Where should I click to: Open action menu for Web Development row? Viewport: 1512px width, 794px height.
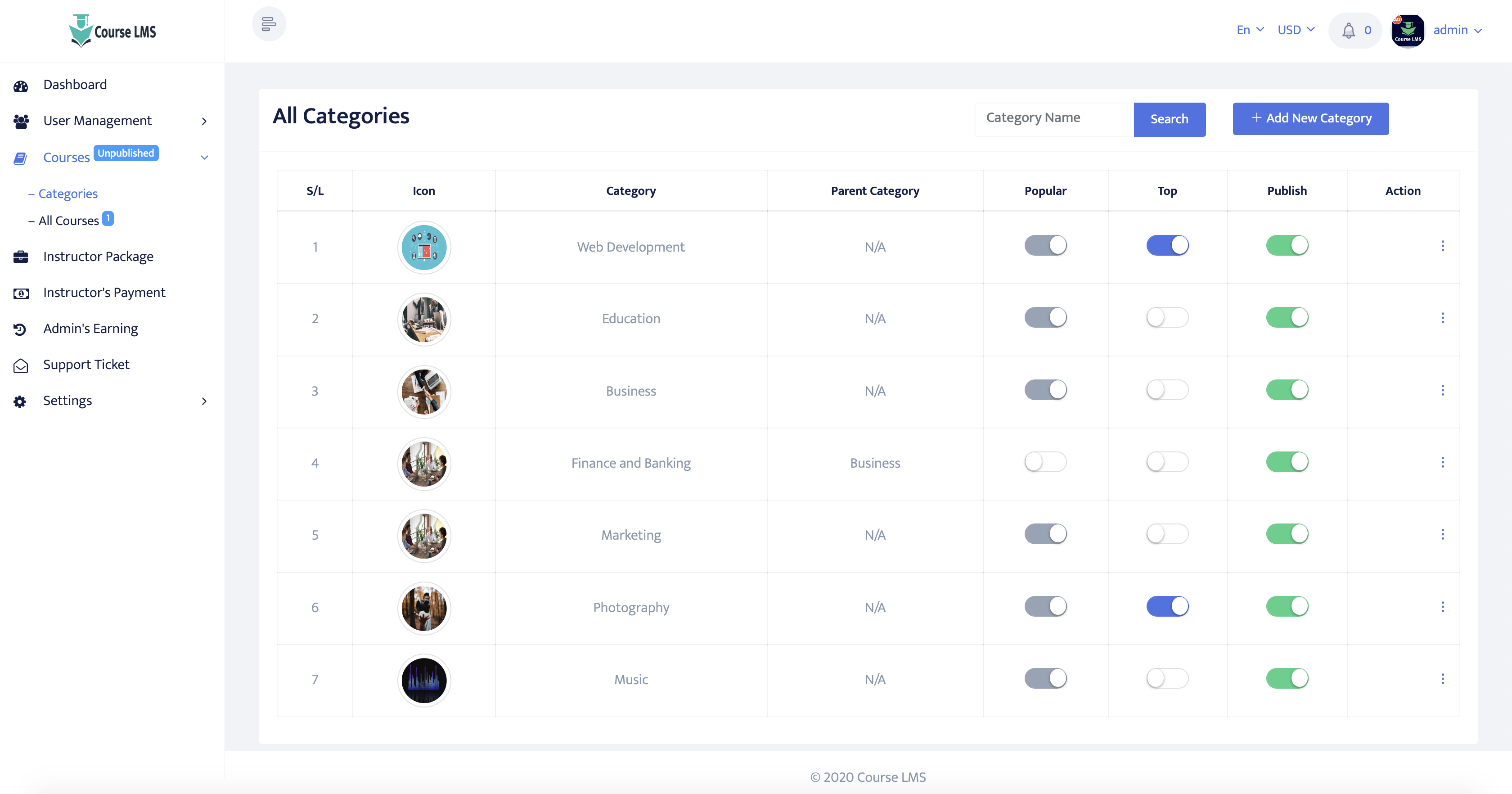click(x=1442, y=246)
